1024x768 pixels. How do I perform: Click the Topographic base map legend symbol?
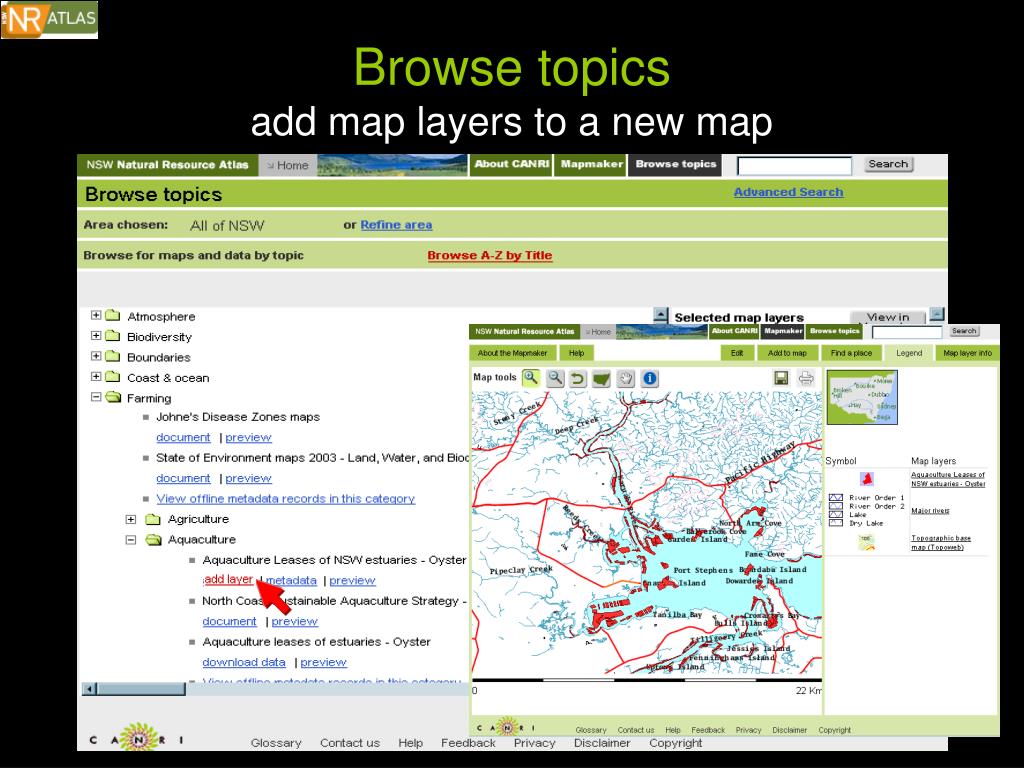click(866, 542)
